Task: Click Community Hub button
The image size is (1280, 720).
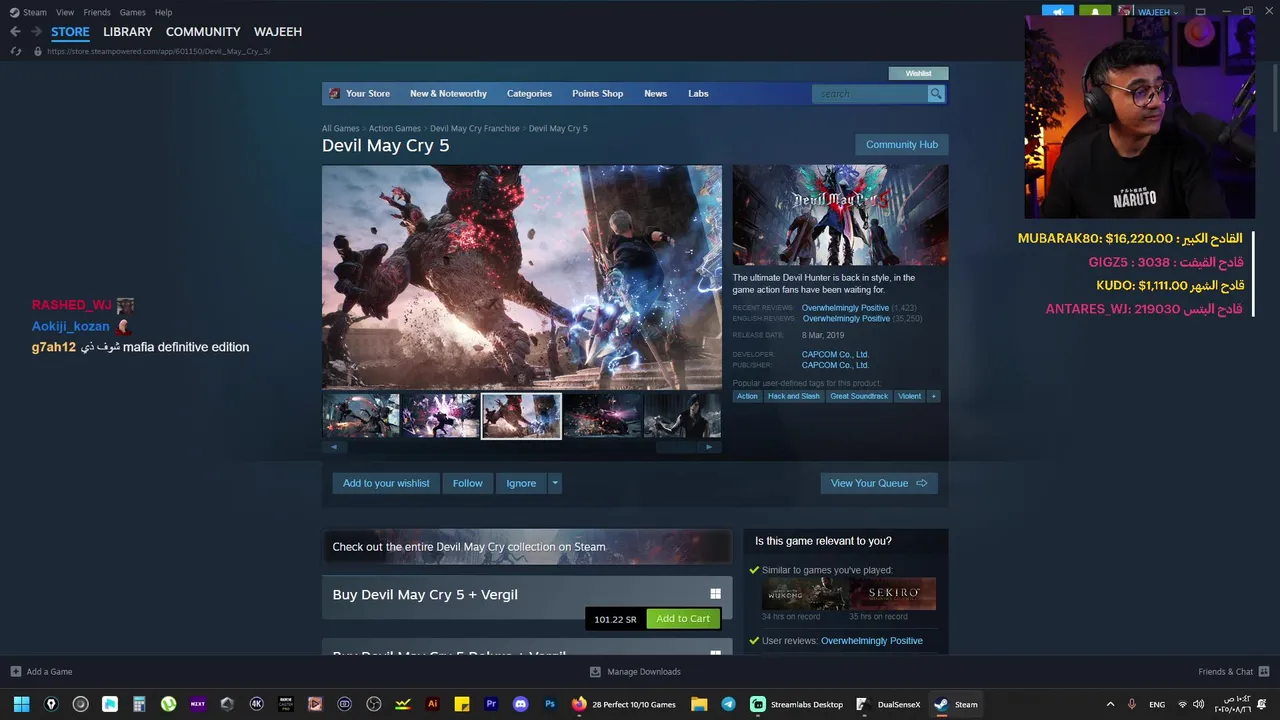Action: click(902, 145)
